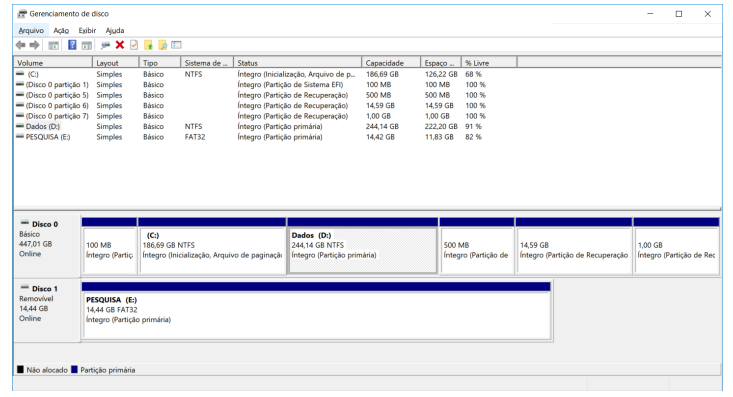Open the Exibir menu
The height and width of the screenshot is (397, 733).
[x=87, y=30]
